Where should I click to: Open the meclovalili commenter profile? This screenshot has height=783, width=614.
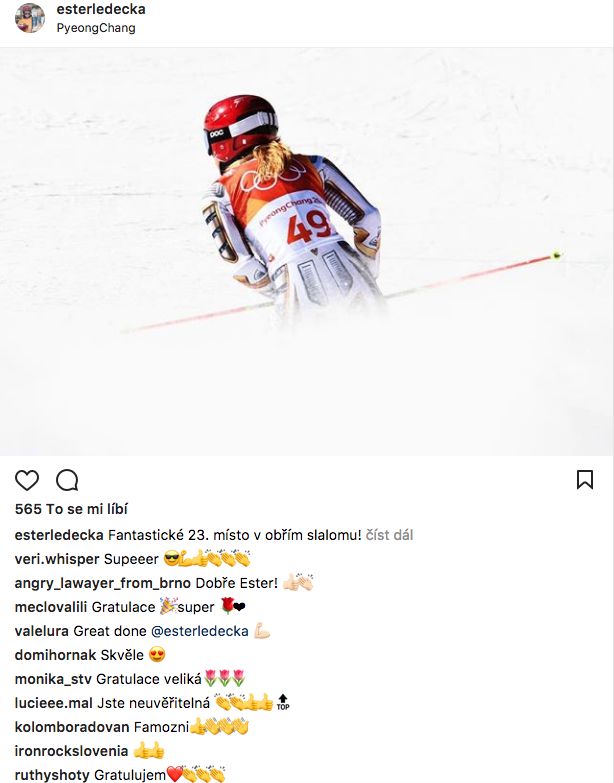tap(51, 607)
